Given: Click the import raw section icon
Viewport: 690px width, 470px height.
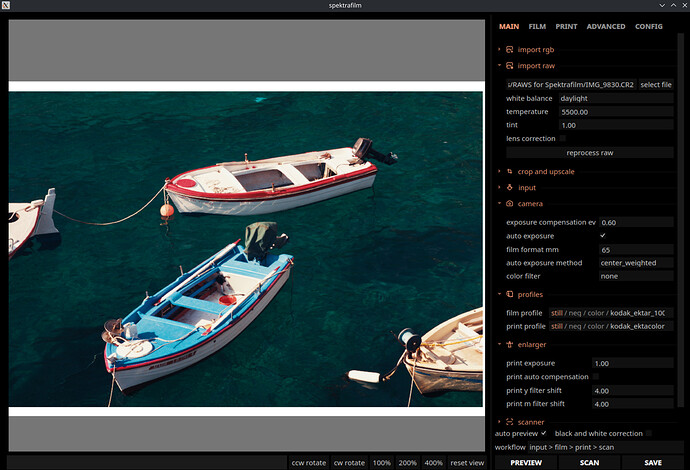Looking at the screenshot, I should point(510,66).
